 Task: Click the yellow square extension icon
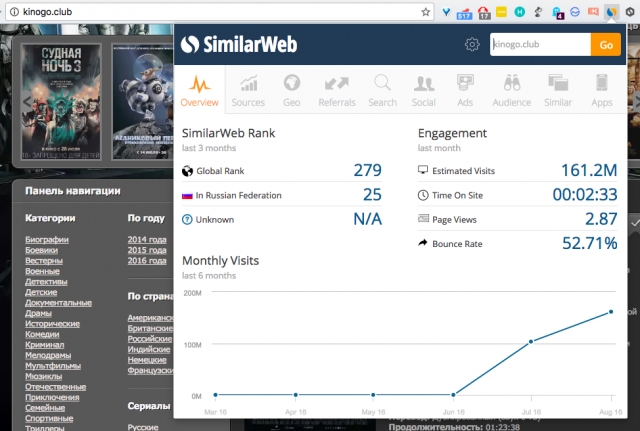[x=501, y=12]
